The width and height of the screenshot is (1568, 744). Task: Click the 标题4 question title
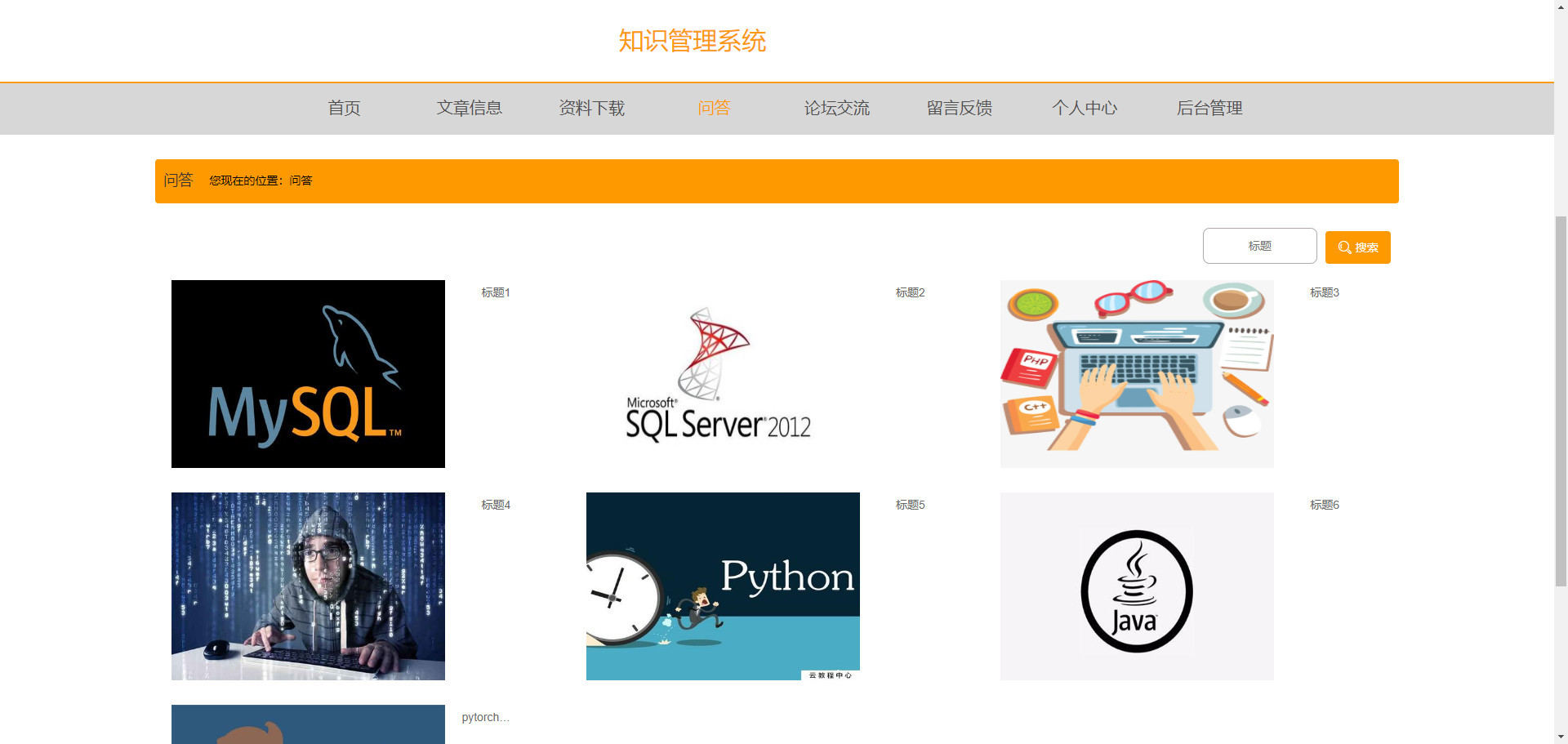(x=496, y=505)
